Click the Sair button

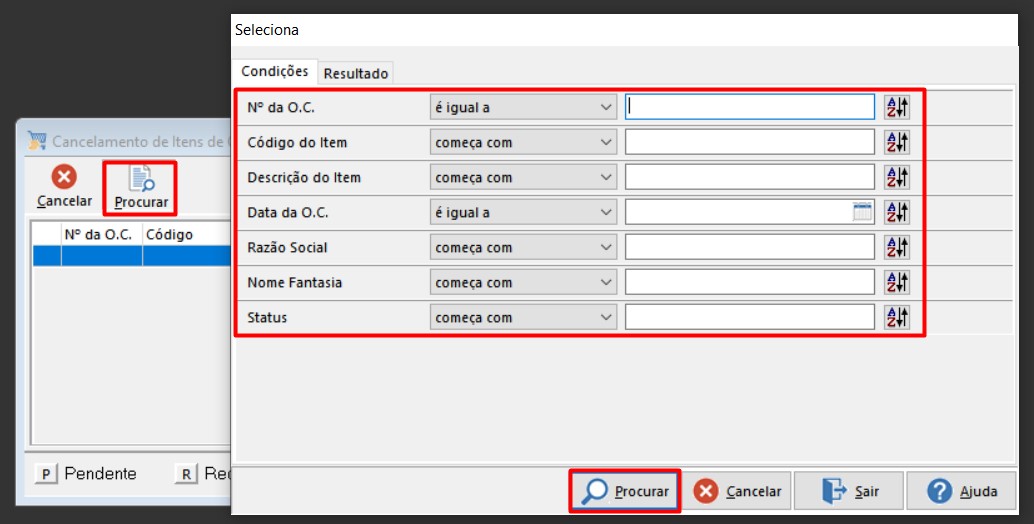click(x=849, y=491)
